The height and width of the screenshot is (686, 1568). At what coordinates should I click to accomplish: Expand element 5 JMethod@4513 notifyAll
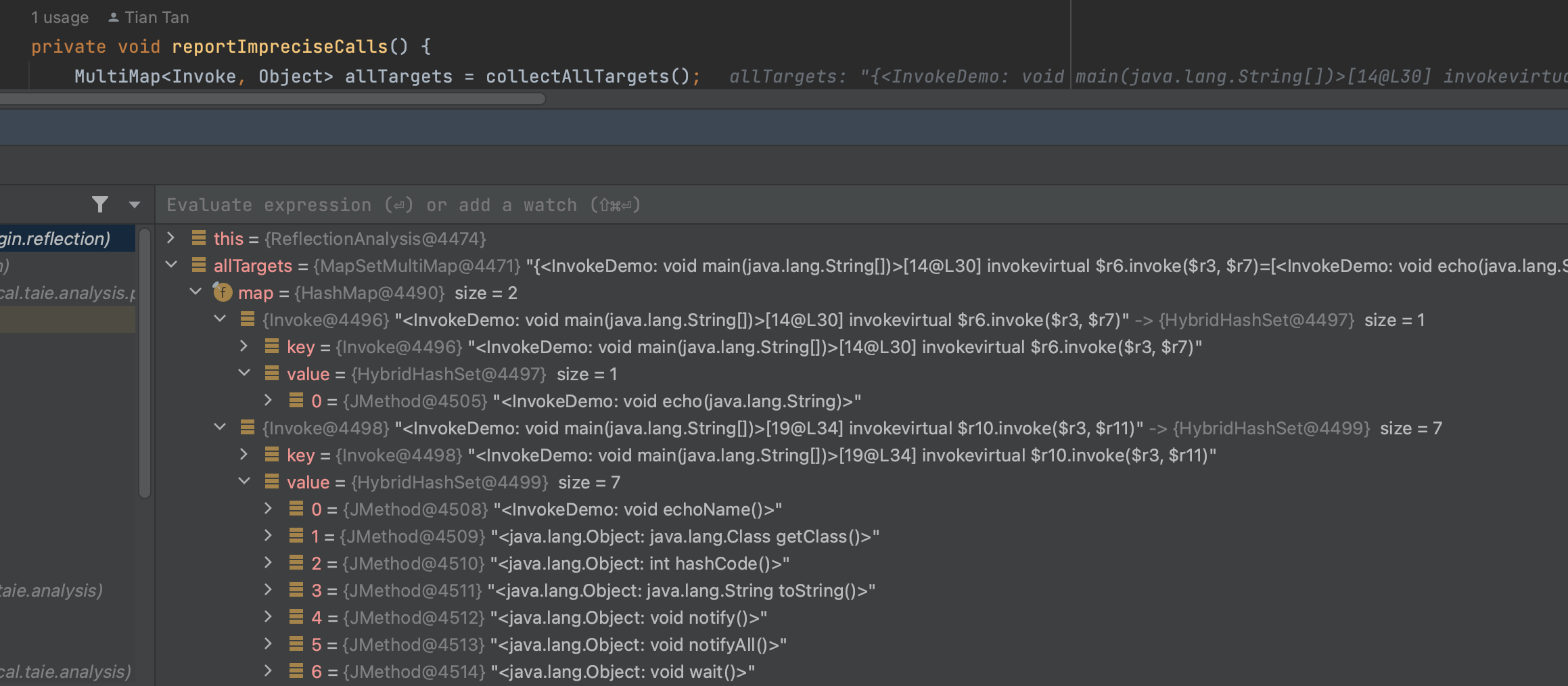tap(269, 644)
